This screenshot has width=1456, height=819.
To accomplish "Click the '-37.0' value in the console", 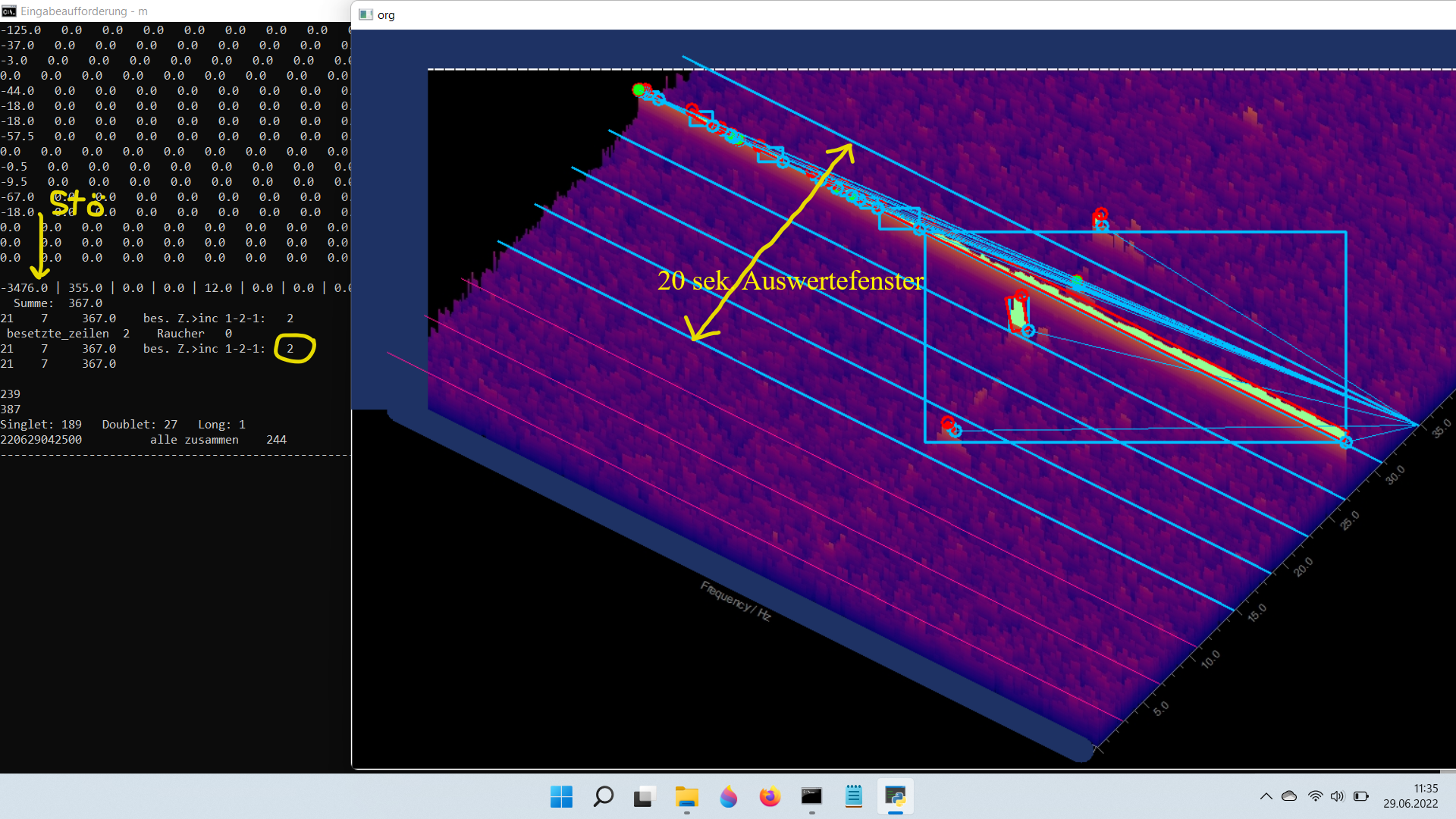I will pyautogui.click(x=17, y=45).
